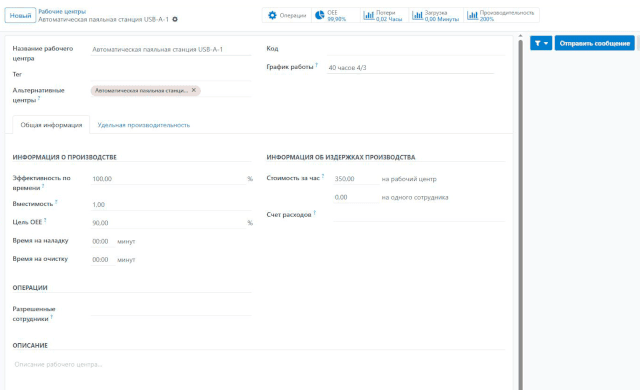Open Счет расходов dropdown field
Screen dimensions: 640x390
tap(419, 215)
